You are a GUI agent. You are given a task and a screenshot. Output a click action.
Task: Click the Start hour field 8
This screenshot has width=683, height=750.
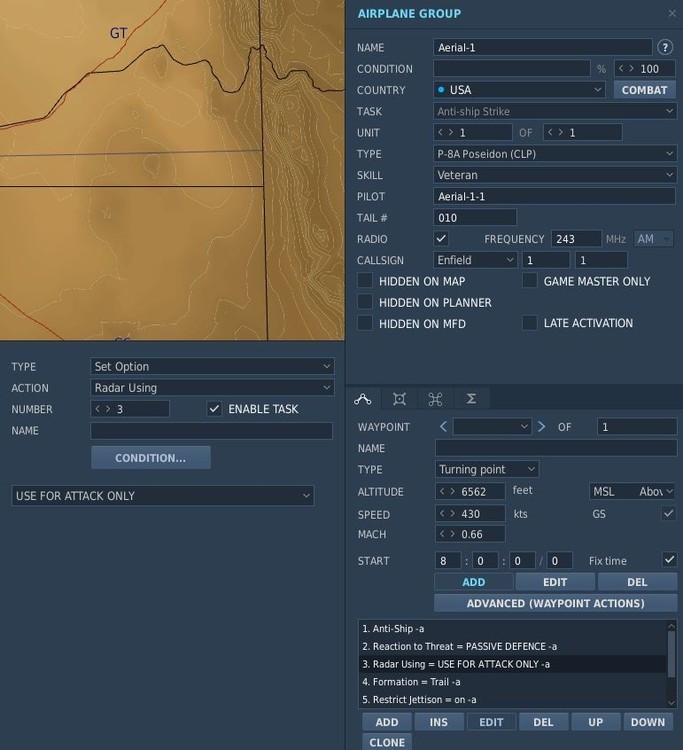pos(448,561)
